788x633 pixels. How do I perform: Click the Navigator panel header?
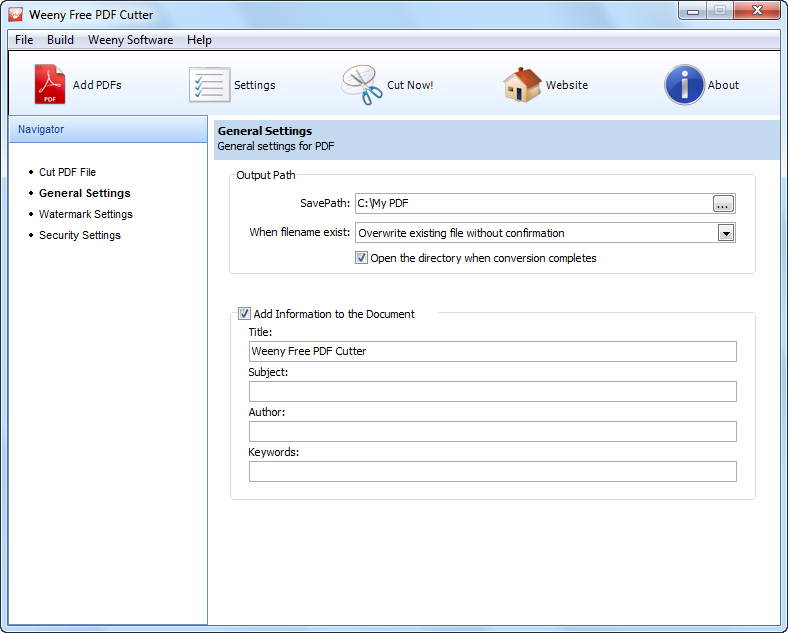[108, 129]
